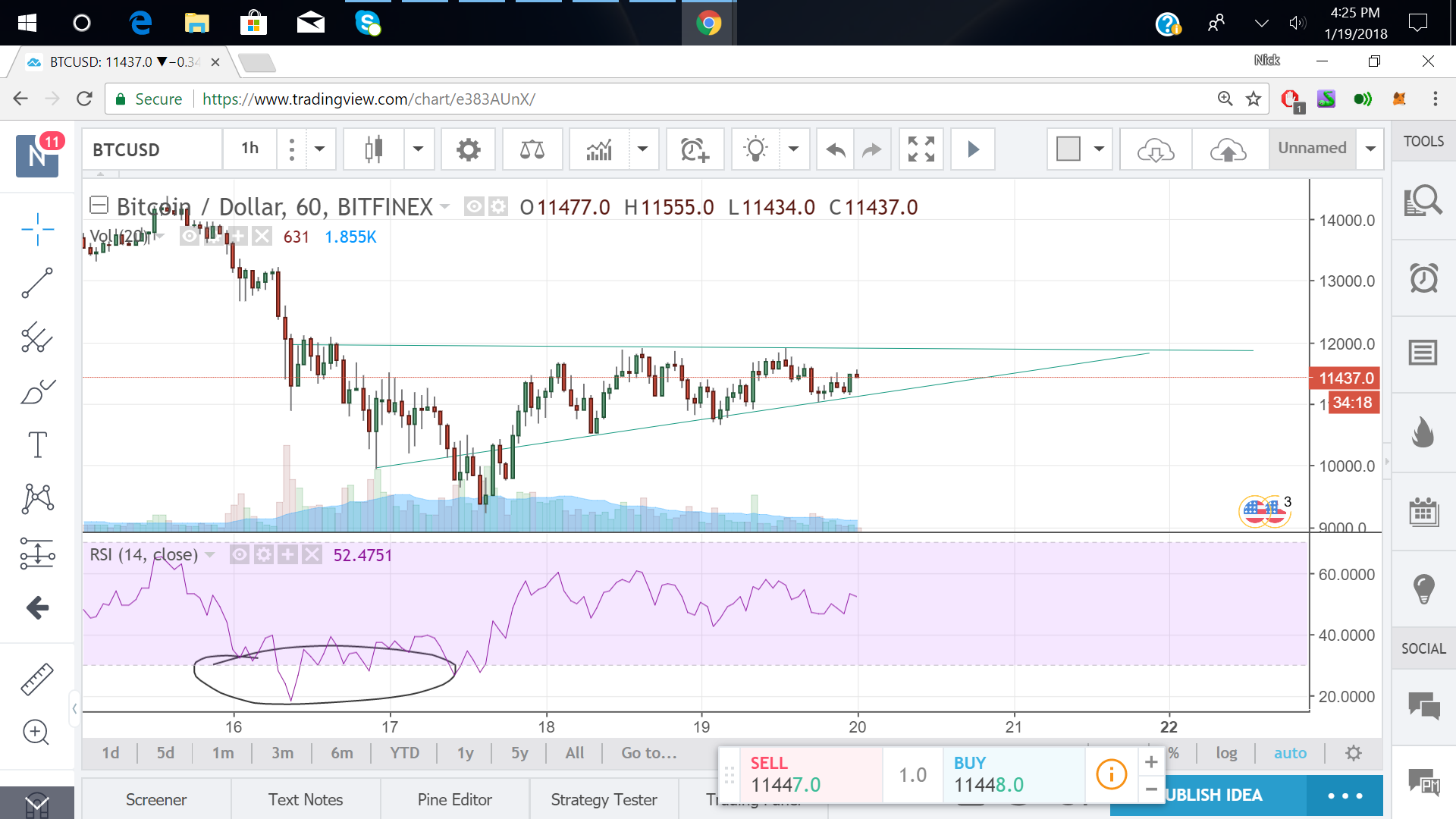Decrease order quantity with minus button
Screen dimensions: 1456x819
pos(1151,789)
